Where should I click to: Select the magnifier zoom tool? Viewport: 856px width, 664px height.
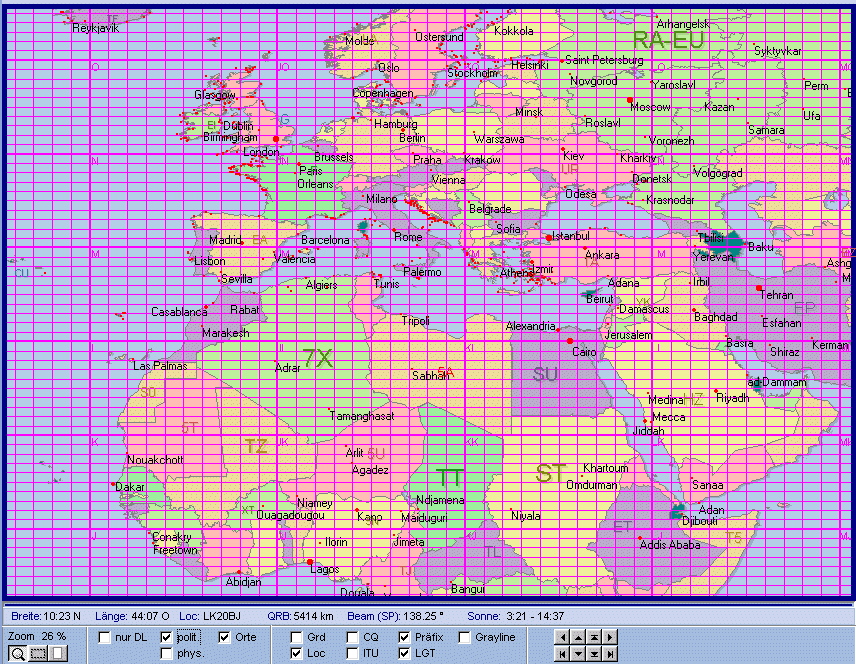[x=17, y=653]
